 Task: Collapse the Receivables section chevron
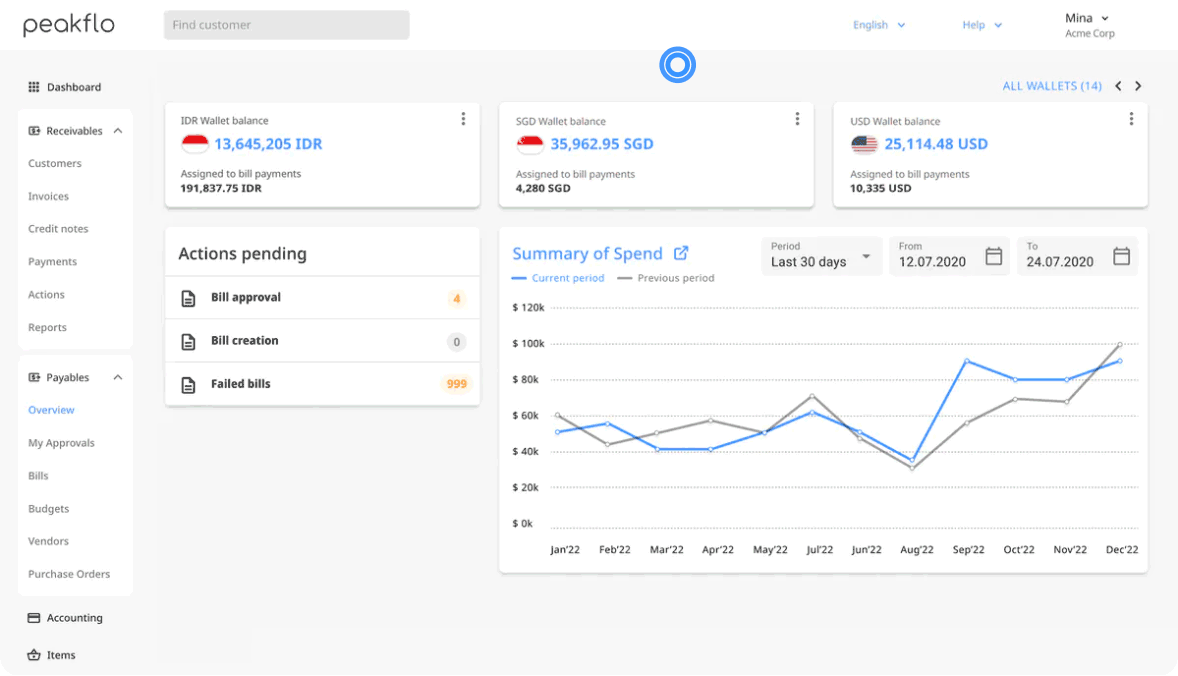click(118, 130)
